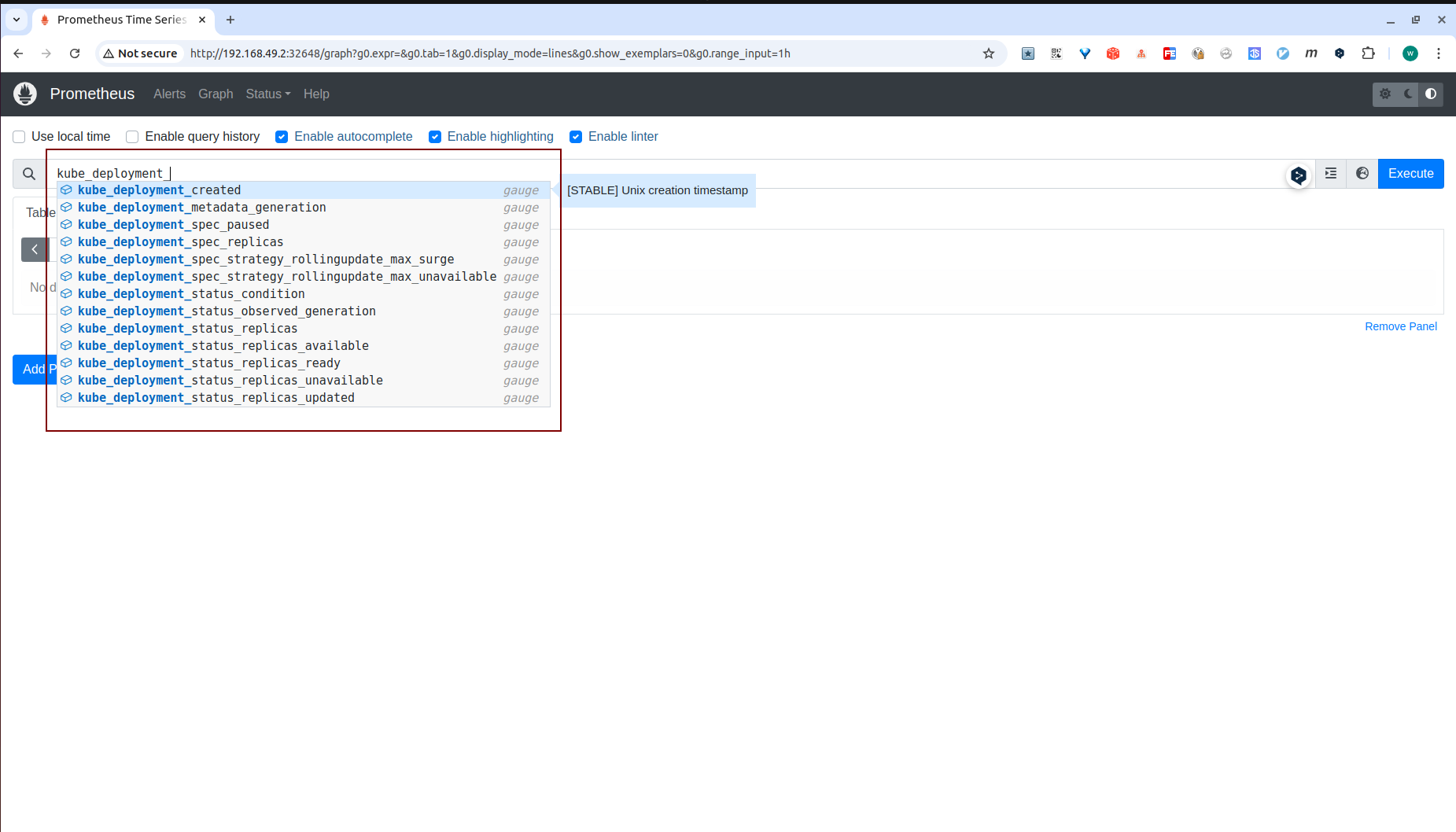Open the metrics explorer globe icon
Image resolution: width=1456 pixels, height=832 pixels.
click(1362, 174)
